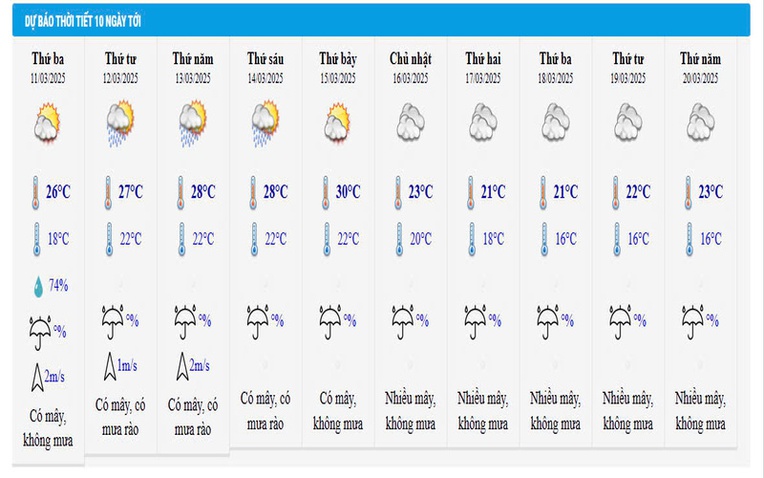Viewport: 764px width, 478px height.
Task: Select the 'Thứ ba' heading for 11/03/2025
Action: 48,59
